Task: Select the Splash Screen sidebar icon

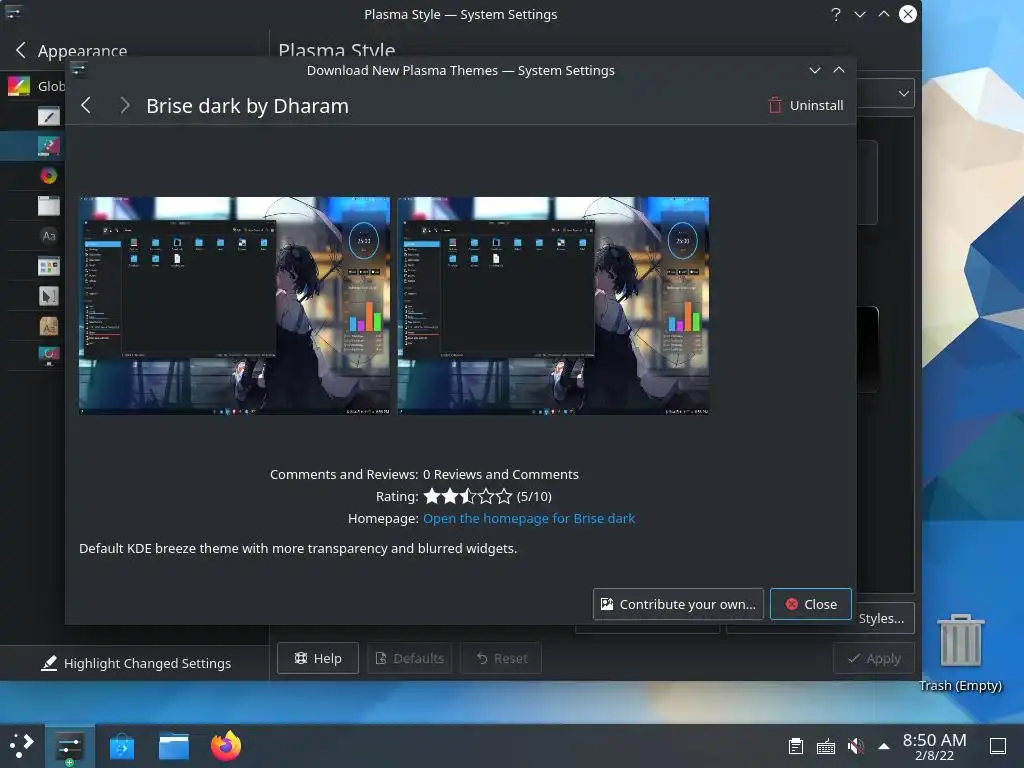Action: pos(49,355)
